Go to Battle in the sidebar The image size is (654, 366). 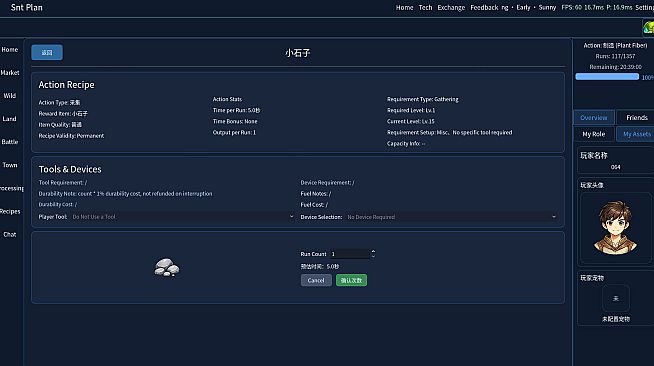click(x=10, y=142)
